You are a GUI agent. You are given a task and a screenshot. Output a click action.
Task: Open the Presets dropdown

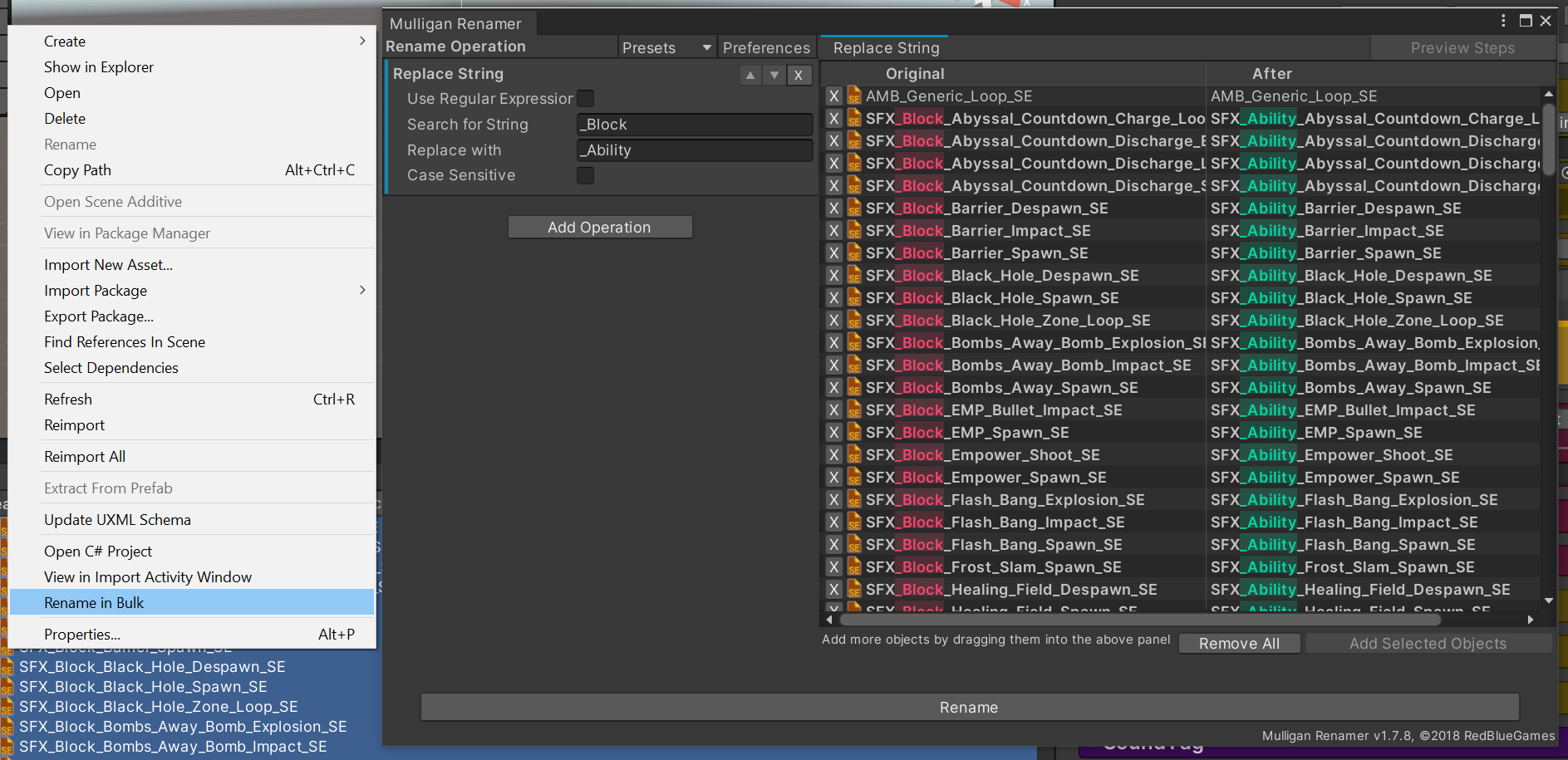point(667,47)
